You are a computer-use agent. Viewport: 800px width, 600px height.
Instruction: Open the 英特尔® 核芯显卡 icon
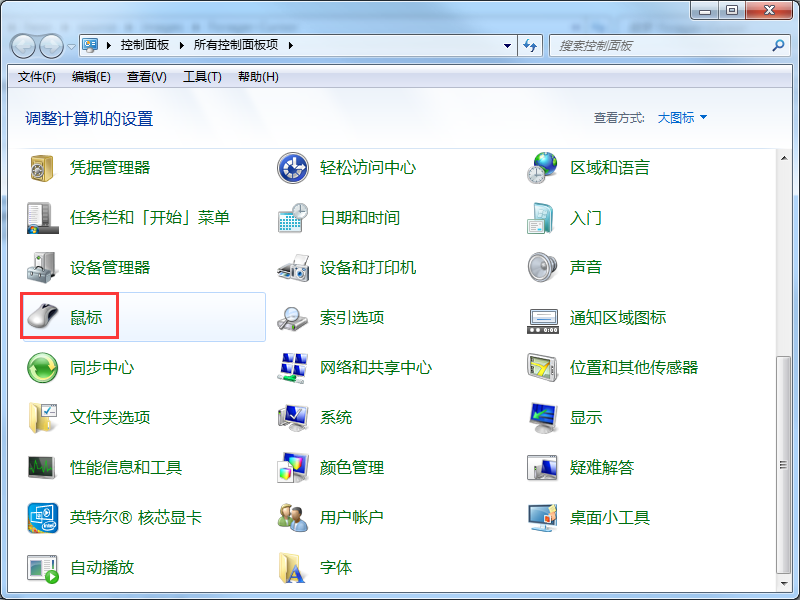tap(42, 517)
